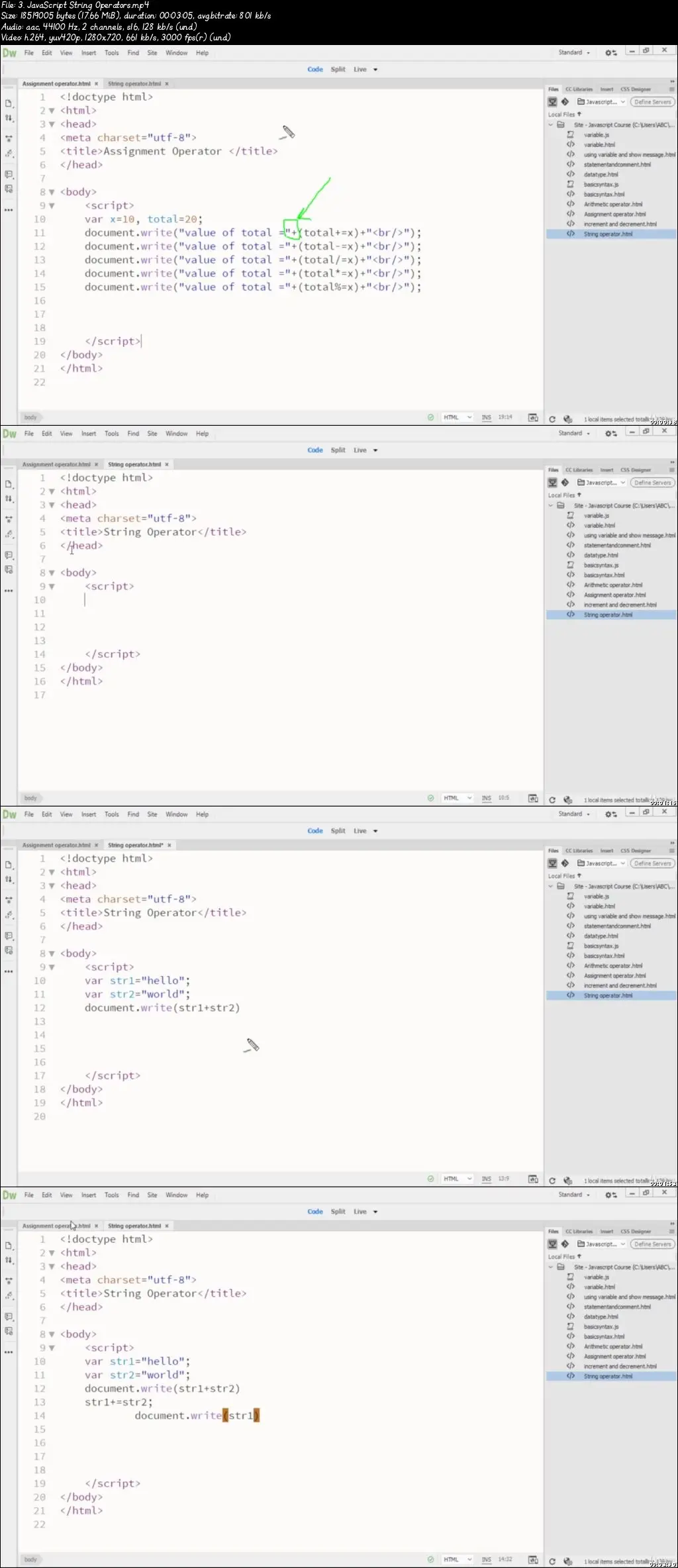Click Define Servers button in fourth frame
Image resolution: width=678 pixels, height=1568 pixels.
pyautogui.click(x=652, y=1244)
